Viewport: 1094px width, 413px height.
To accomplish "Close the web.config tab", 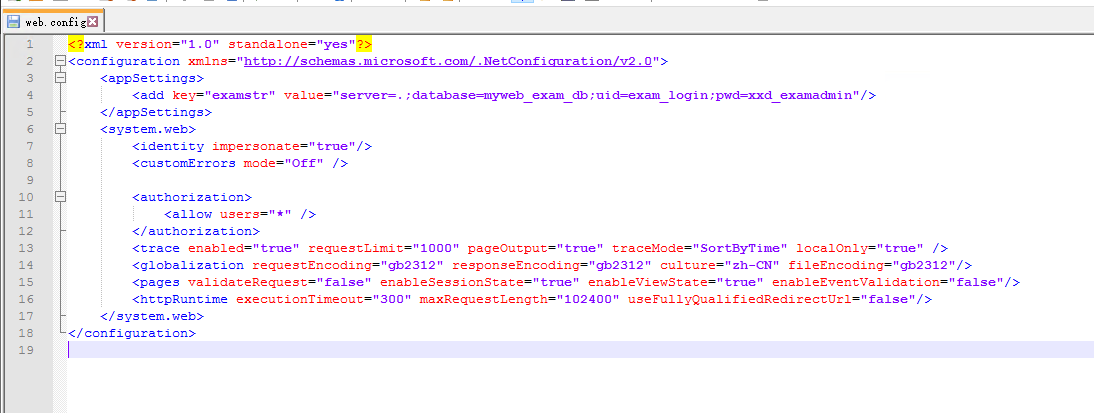I will [x=93, y=22].
